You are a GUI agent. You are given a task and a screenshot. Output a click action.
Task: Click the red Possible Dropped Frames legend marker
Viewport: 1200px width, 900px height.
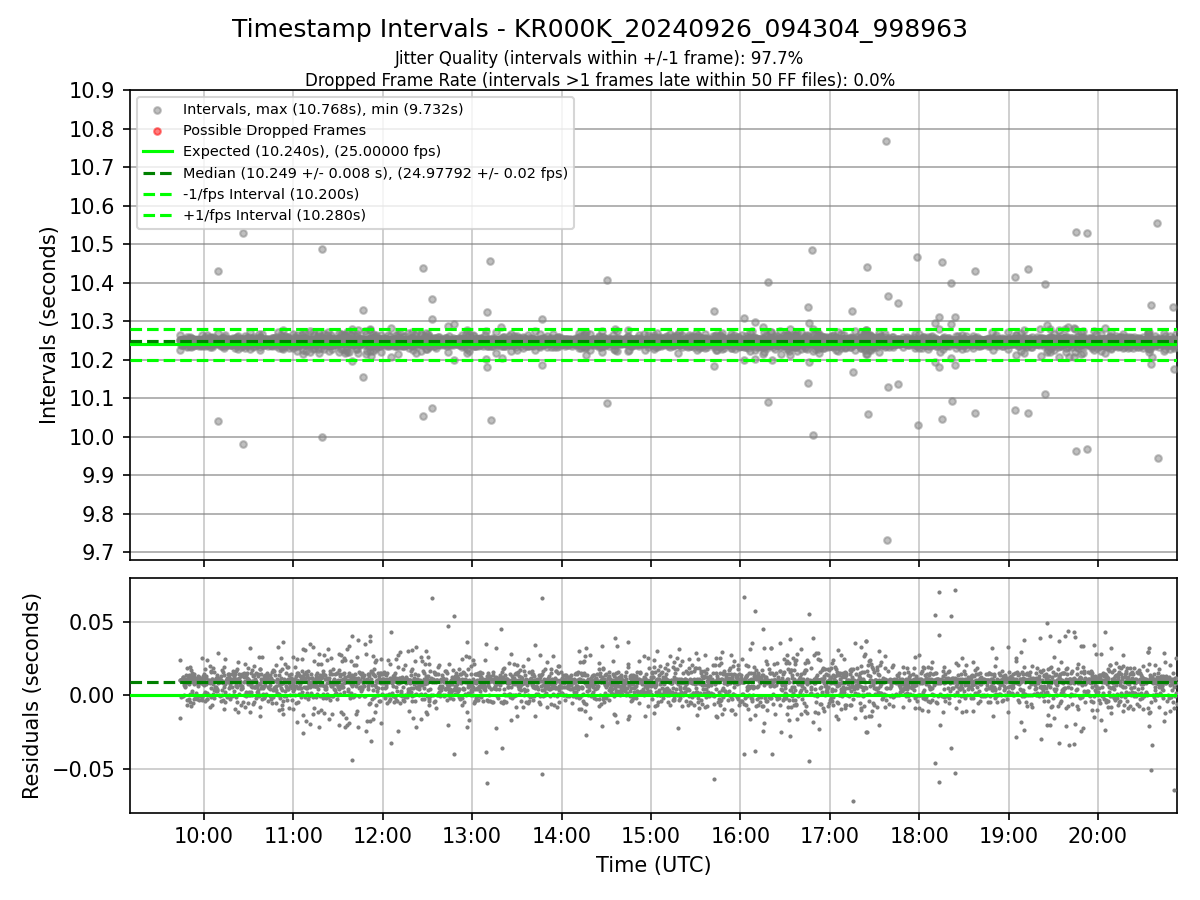(x=158, y=130)
